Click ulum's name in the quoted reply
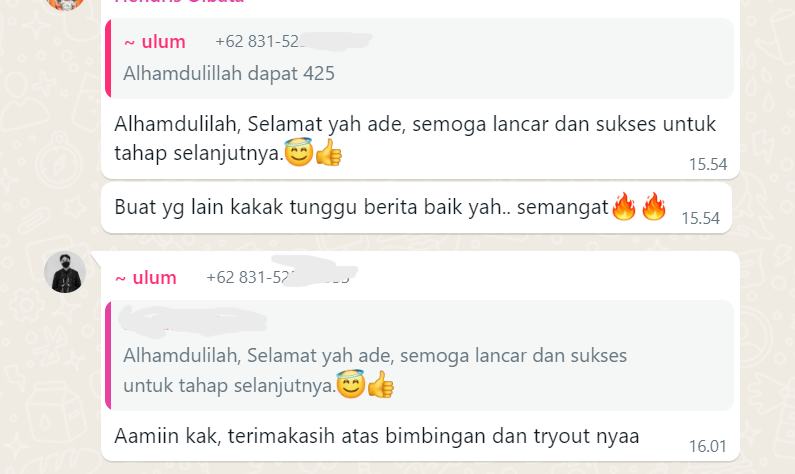The height and width of the screenshot is (474, 795). [x=155, y=42]
